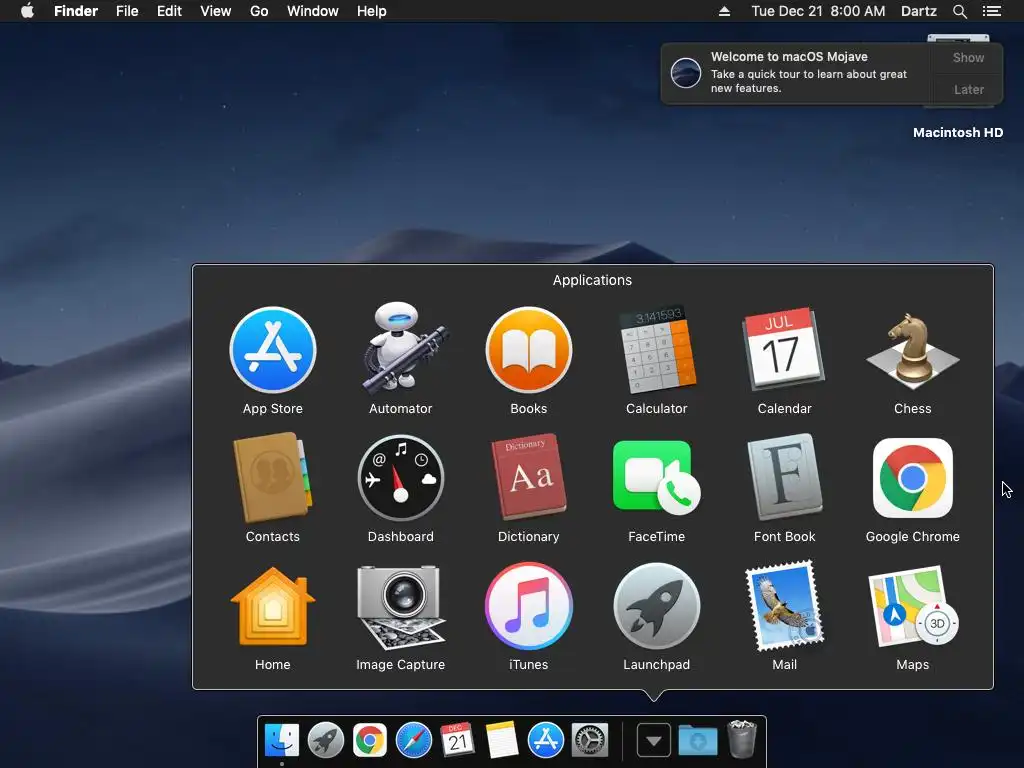Launch the Maps app

point(912,606)
